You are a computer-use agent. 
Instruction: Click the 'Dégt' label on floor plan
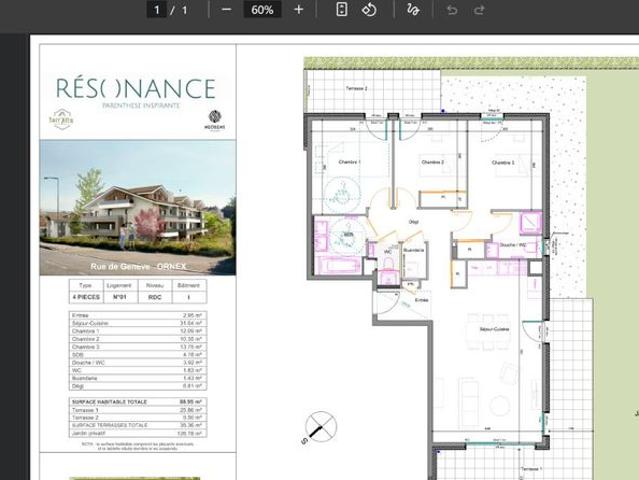point(413,222)
